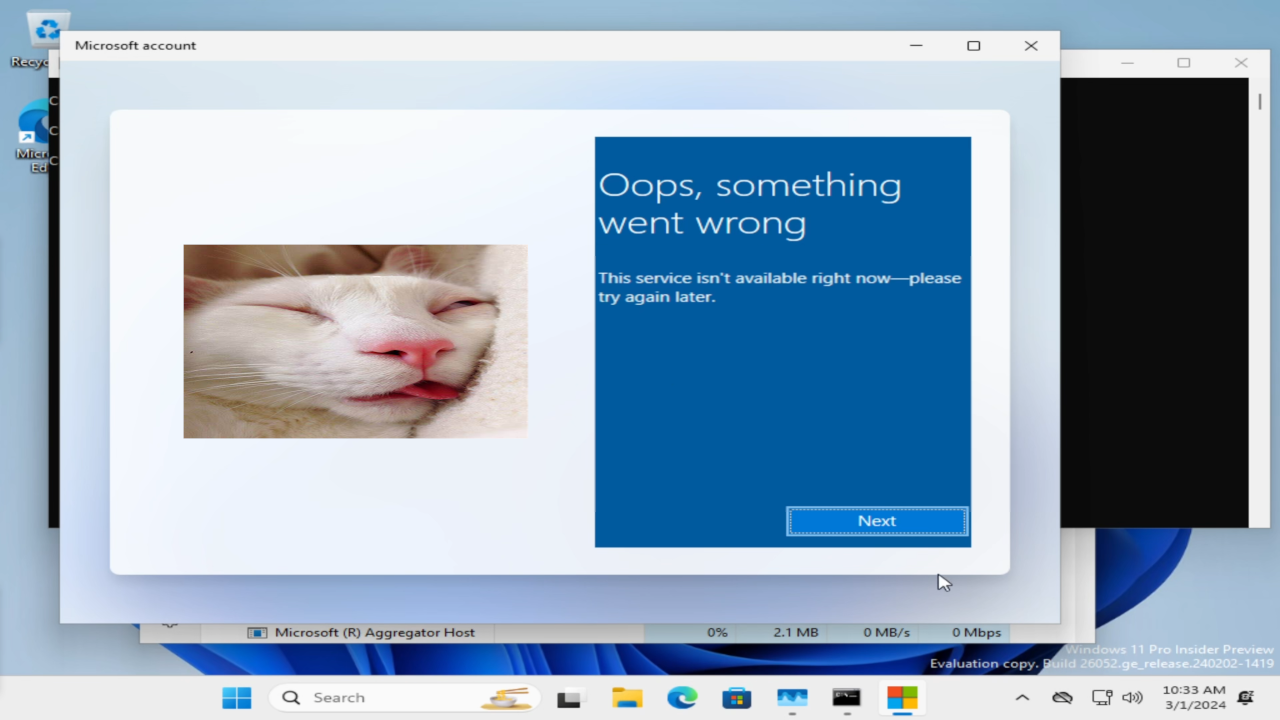Open the network status tray icon
Image resolution: width=1280 pixels, height=720 pixels.
[x=1102, y=698]
